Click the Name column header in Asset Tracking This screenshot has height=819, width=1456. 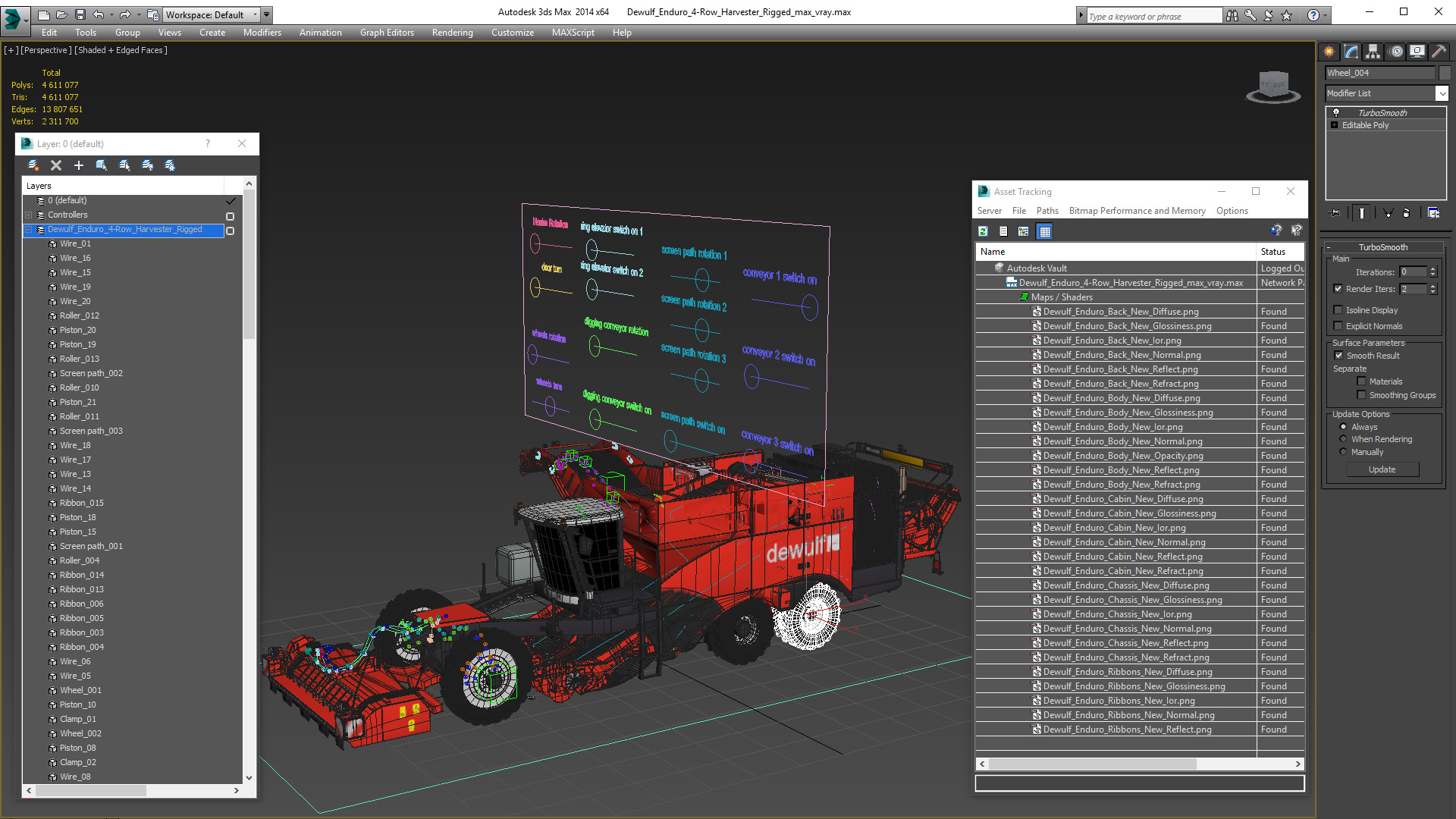pos(1116,252)
